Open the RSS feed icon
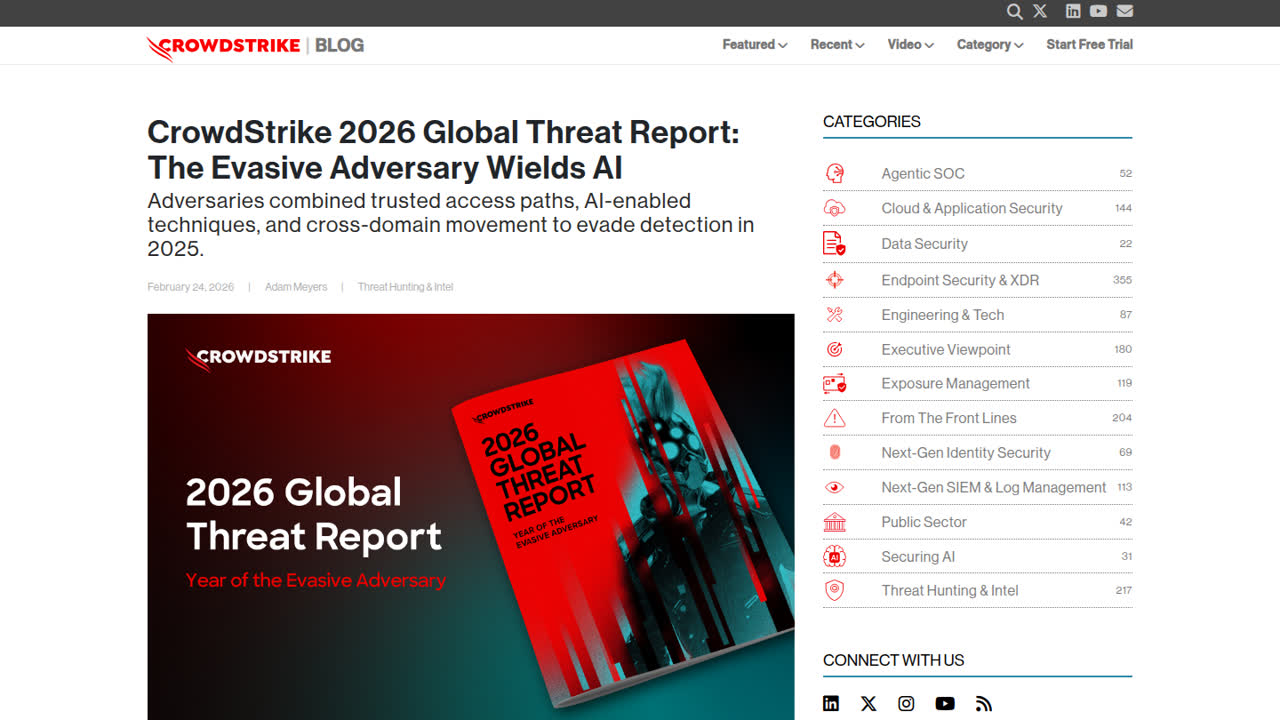 [x=984, y=704]
